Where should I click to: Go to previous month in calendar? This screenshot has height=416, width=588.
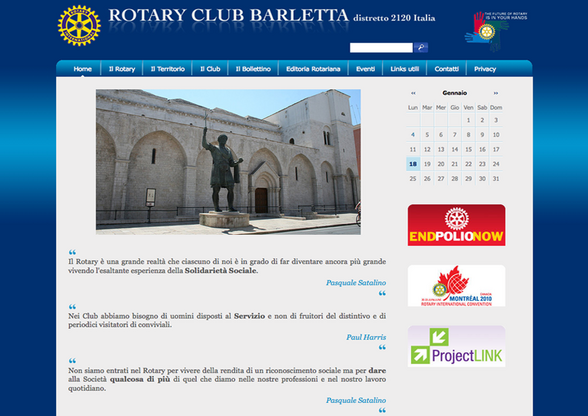413,93
